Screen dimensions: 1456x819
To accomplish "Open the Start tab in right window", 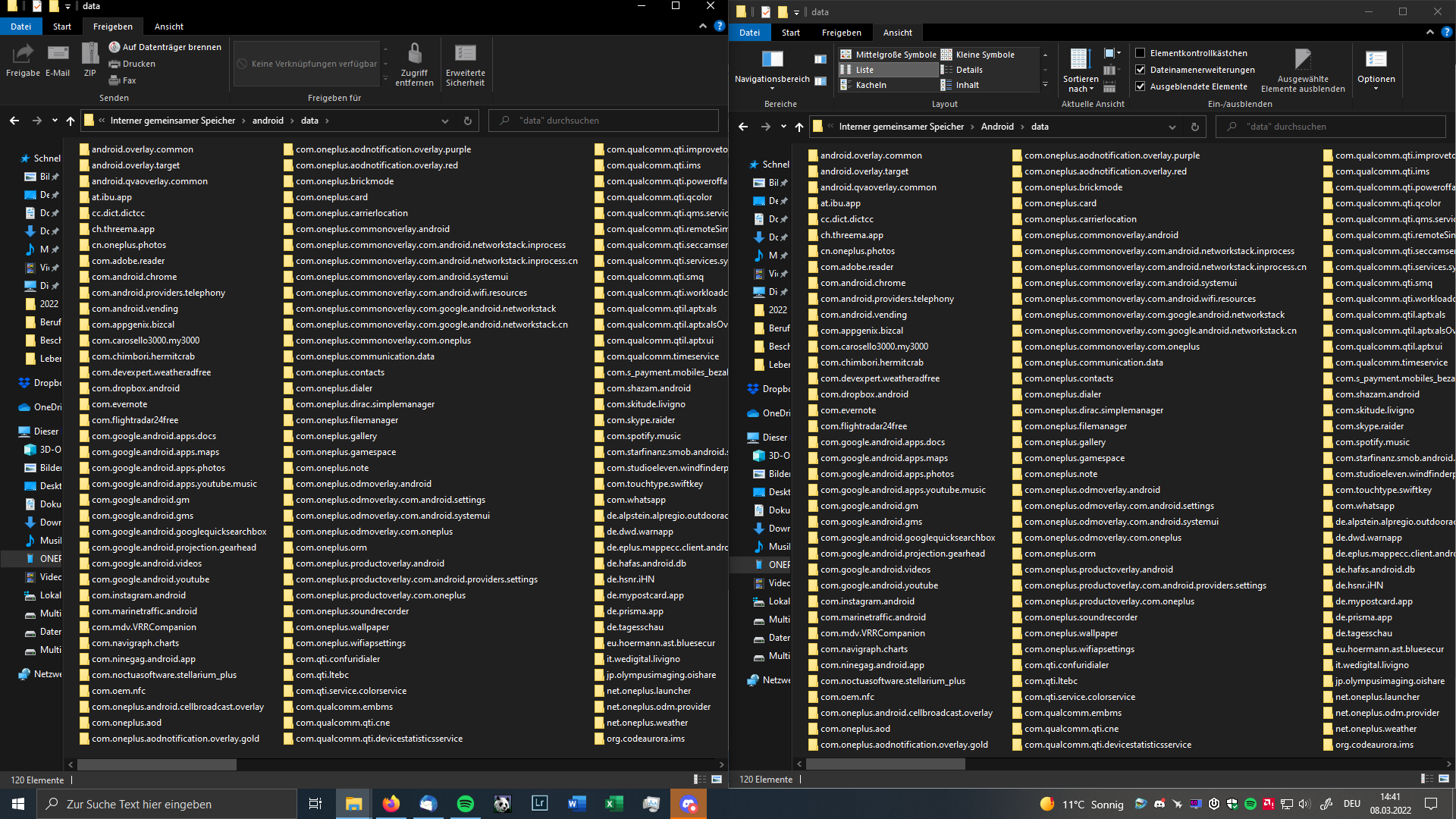I will tap(791, 33).
